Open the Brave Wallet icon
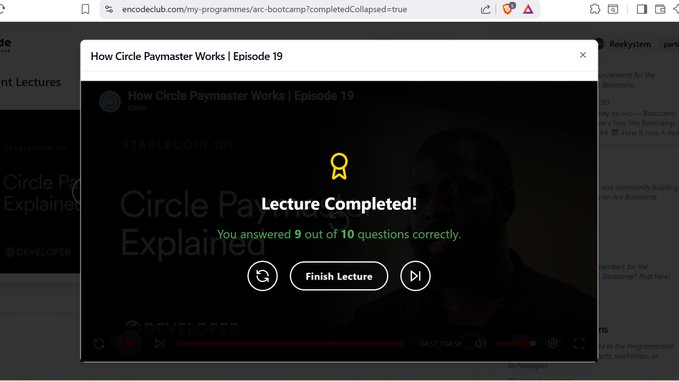The width and height of the screenshot is (679, 382). coord(660,9)
